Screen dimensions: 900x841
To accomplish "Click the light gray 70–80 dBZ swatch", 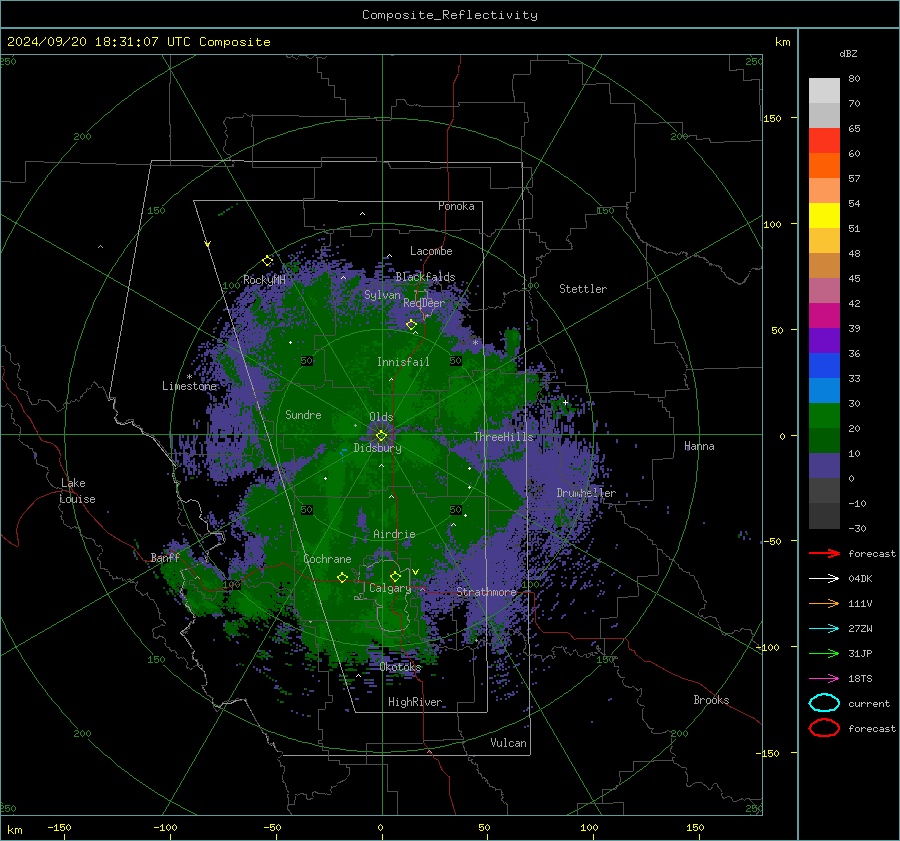I will pos(824,91).
